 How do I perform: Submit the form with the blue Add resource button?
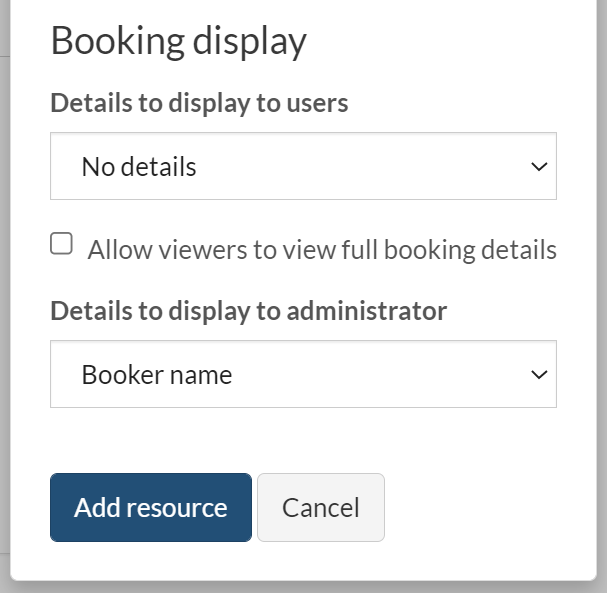pyautogui.click(x=151, y=508)
